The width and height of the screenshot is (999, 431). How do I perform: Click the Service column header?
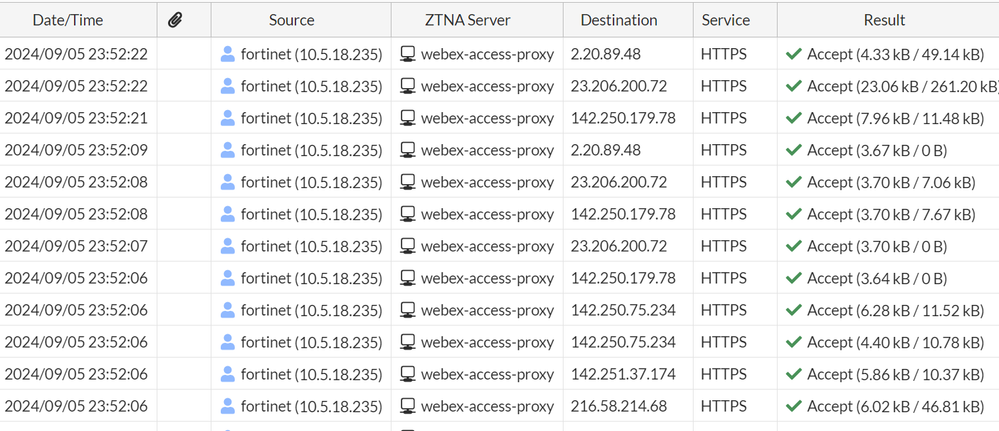coord(725,20)
